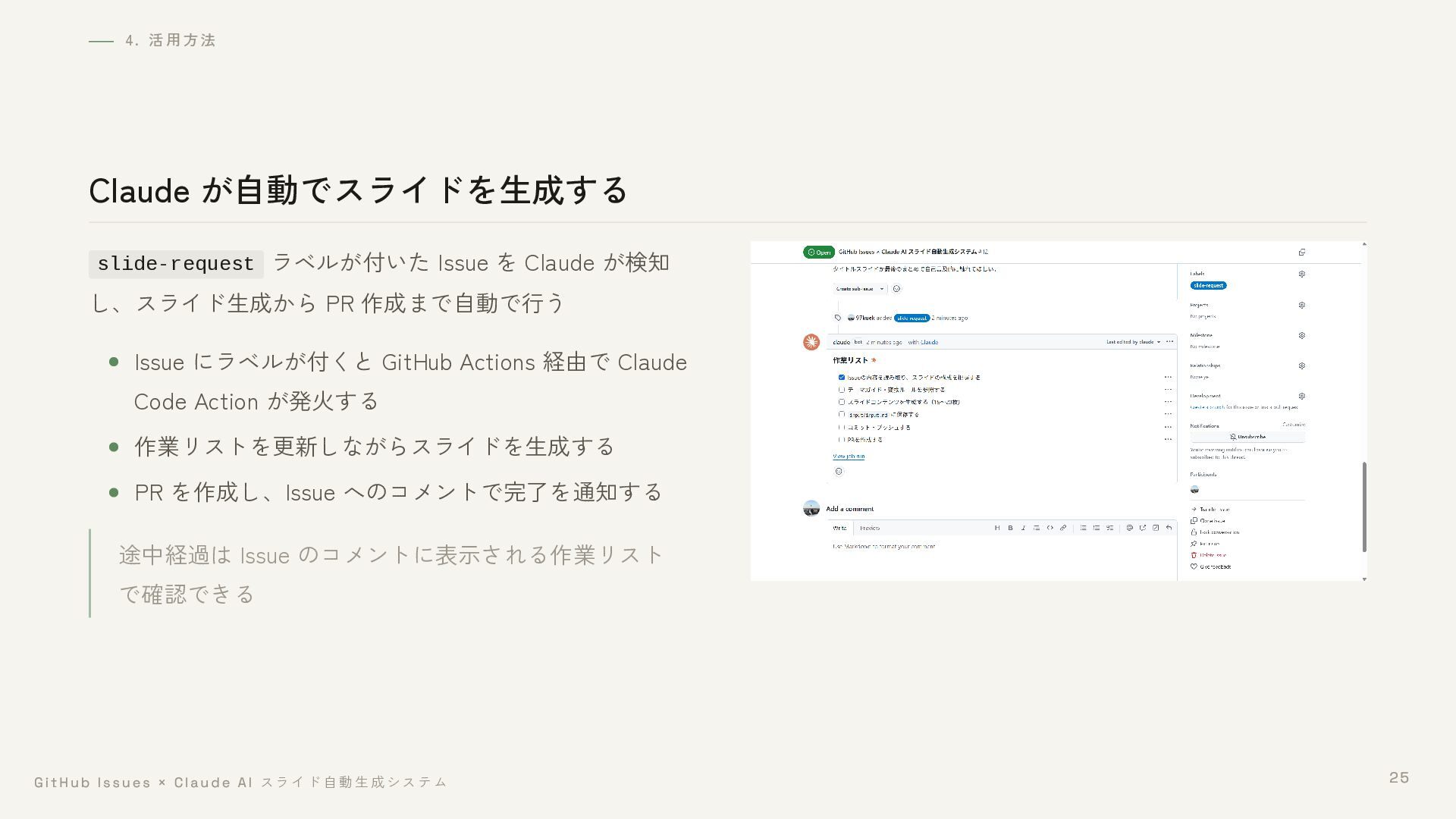The width and height of the screenshot is (1456, 819).
Task: Check the コミット・プッシュ task checkbox
Action: (x=842, y=427)
